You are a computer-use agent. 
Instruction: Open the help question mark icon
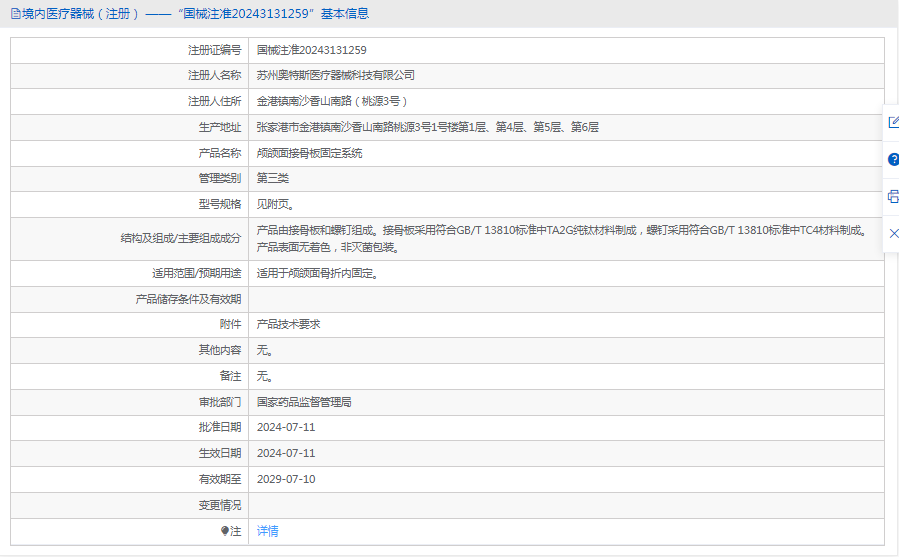click(x=893, y=159)
